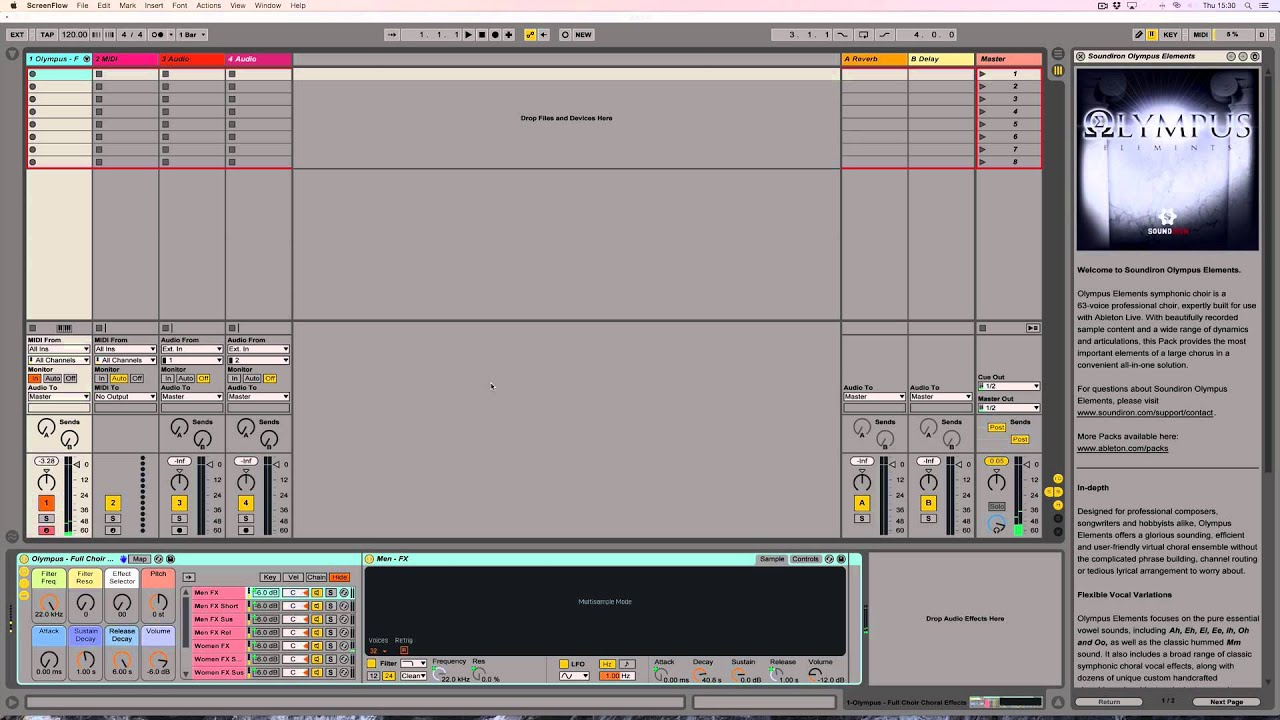This screenshot has width=1280, height=720.
Task: Solo track 2 MIDI
Action: tap(113, 518)
